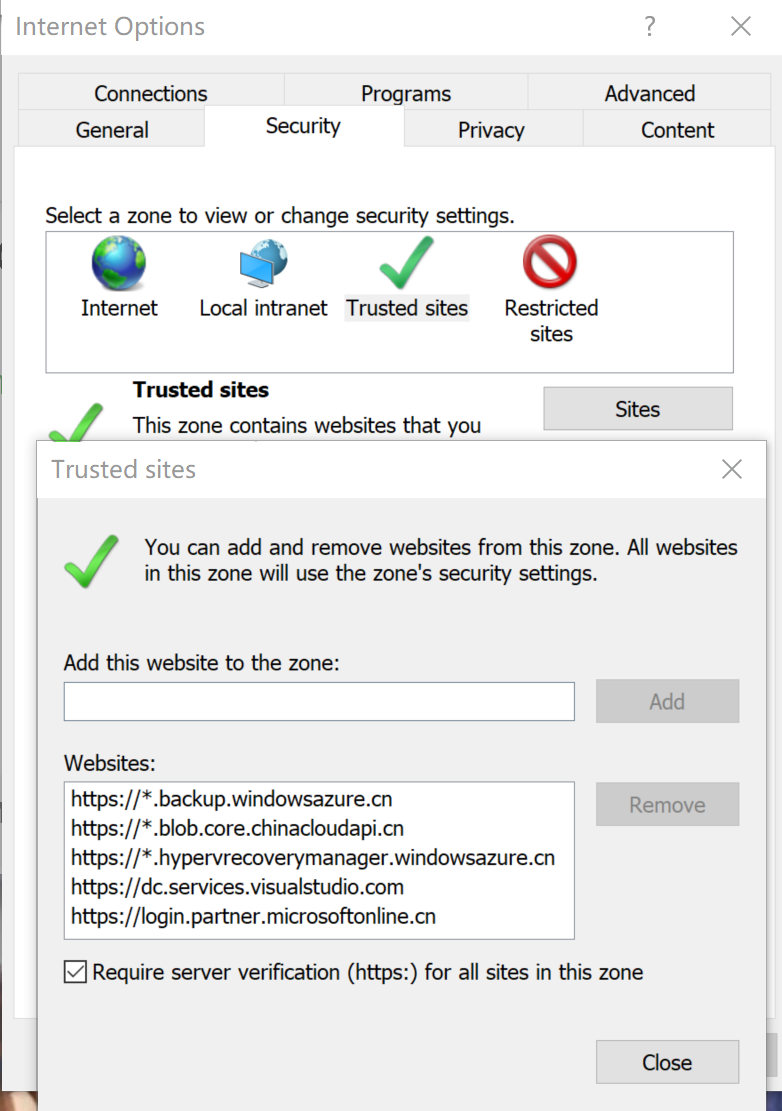Click the Add this website input field
The height and width of the screenshot is (1111, 782).
(x=319, y=702)
